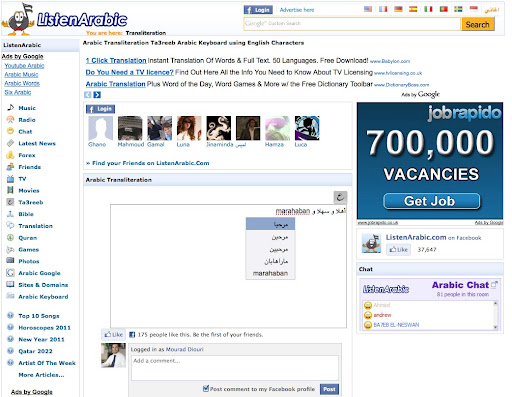Like the transliteration page below editor

click(113, 334)
